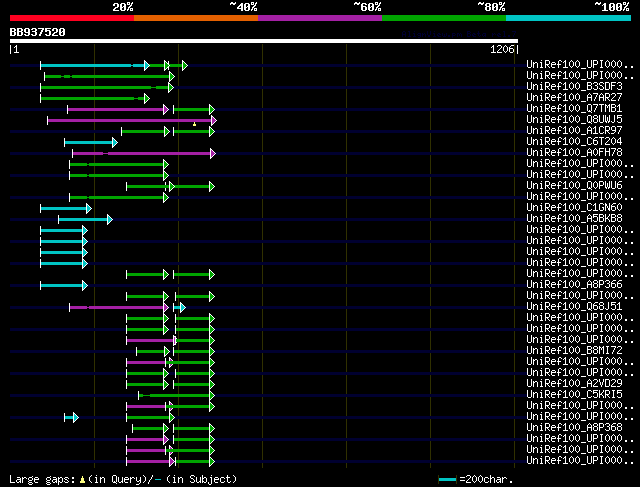
Task: Click the purple alignment bar in Q7TMB1 row
Action: tap(118, 109)
